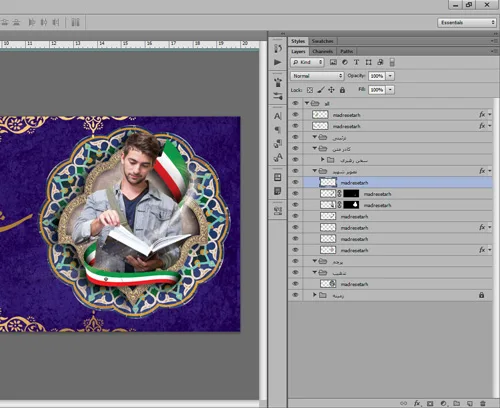500x408 pixels.
Task: Expand the سخن رهبری group arrow
Action: (322, 160)
